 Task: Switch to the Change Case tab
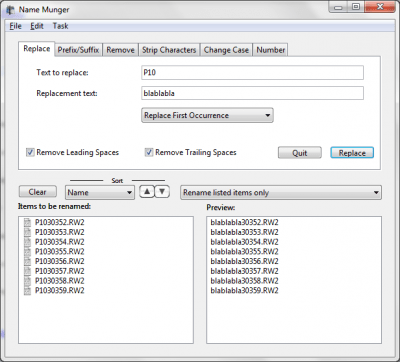point(226,50)
